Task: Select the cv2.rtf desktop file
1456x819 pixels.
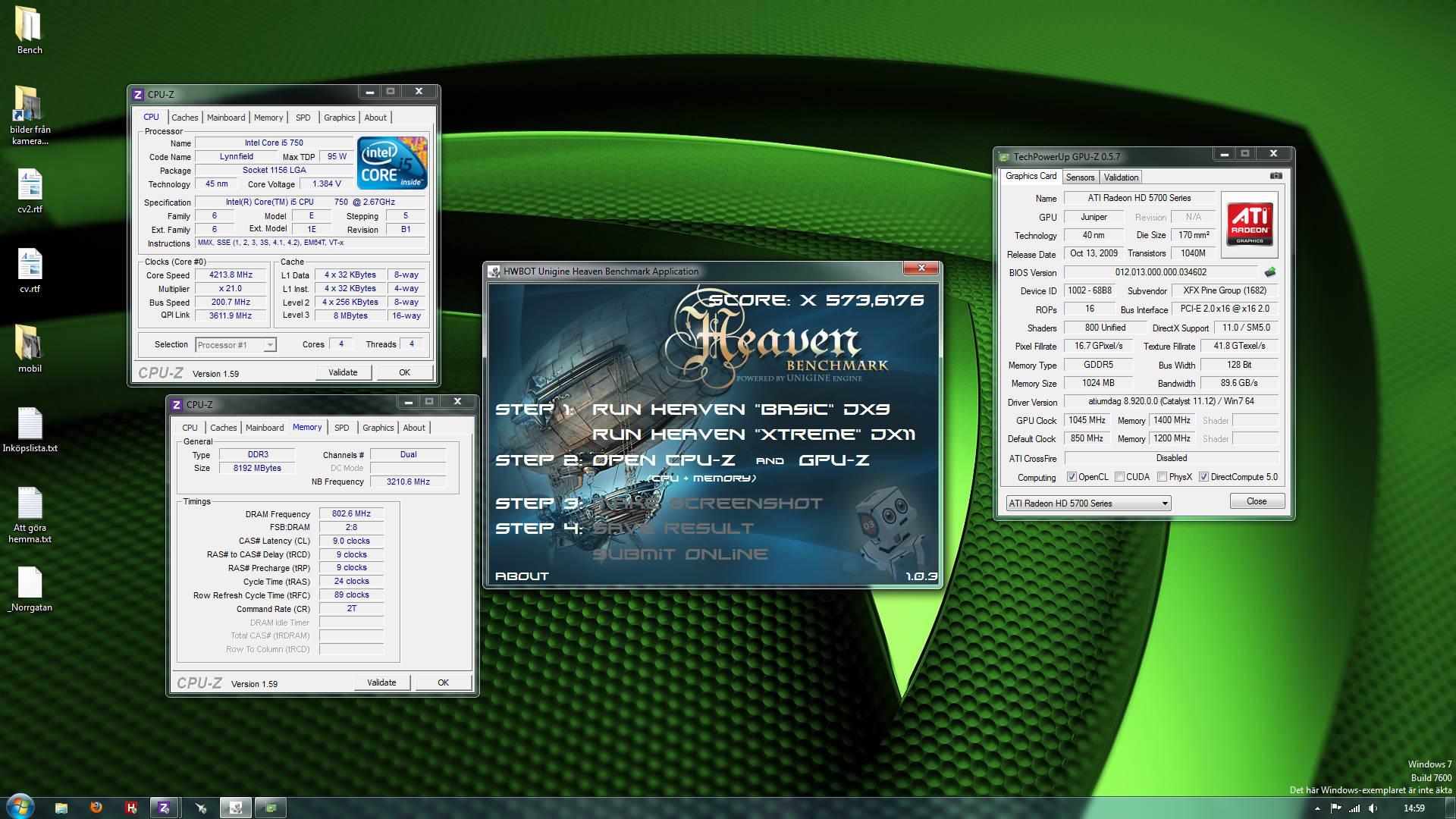Action: click(30, 190)
